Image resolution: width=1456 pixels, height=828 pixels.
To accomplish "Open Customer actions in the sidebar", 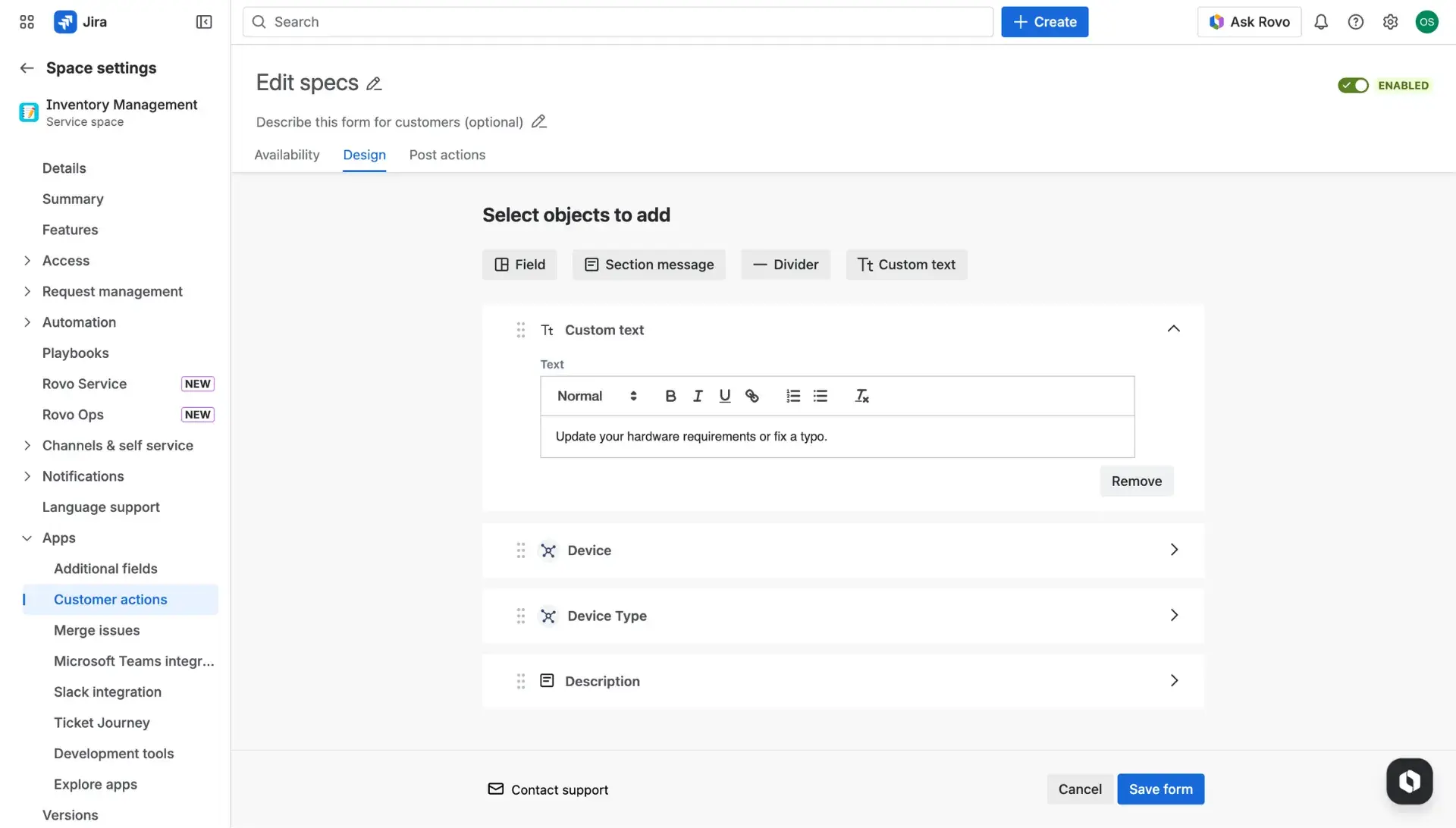I will (x=111, y=599).
